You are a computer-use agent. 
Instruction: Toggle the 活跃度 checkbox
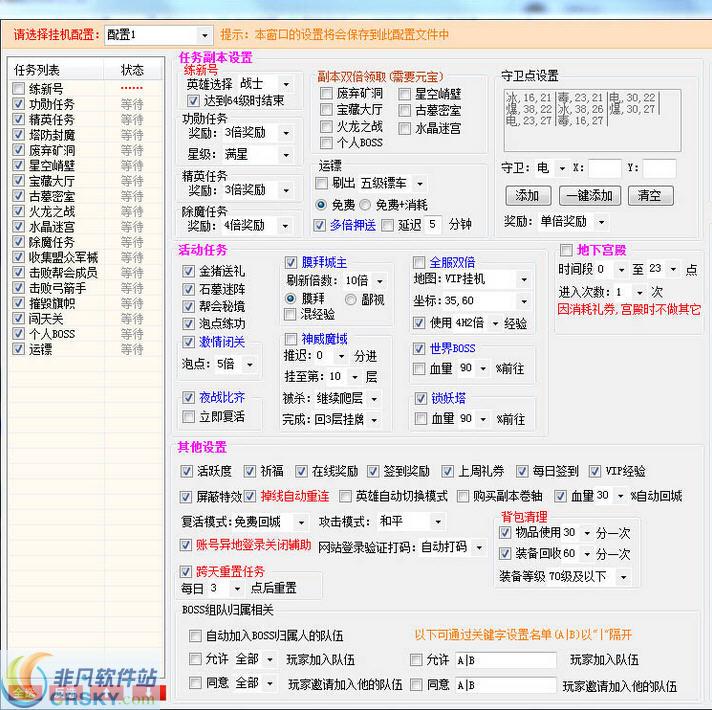(x=186, y=471)
